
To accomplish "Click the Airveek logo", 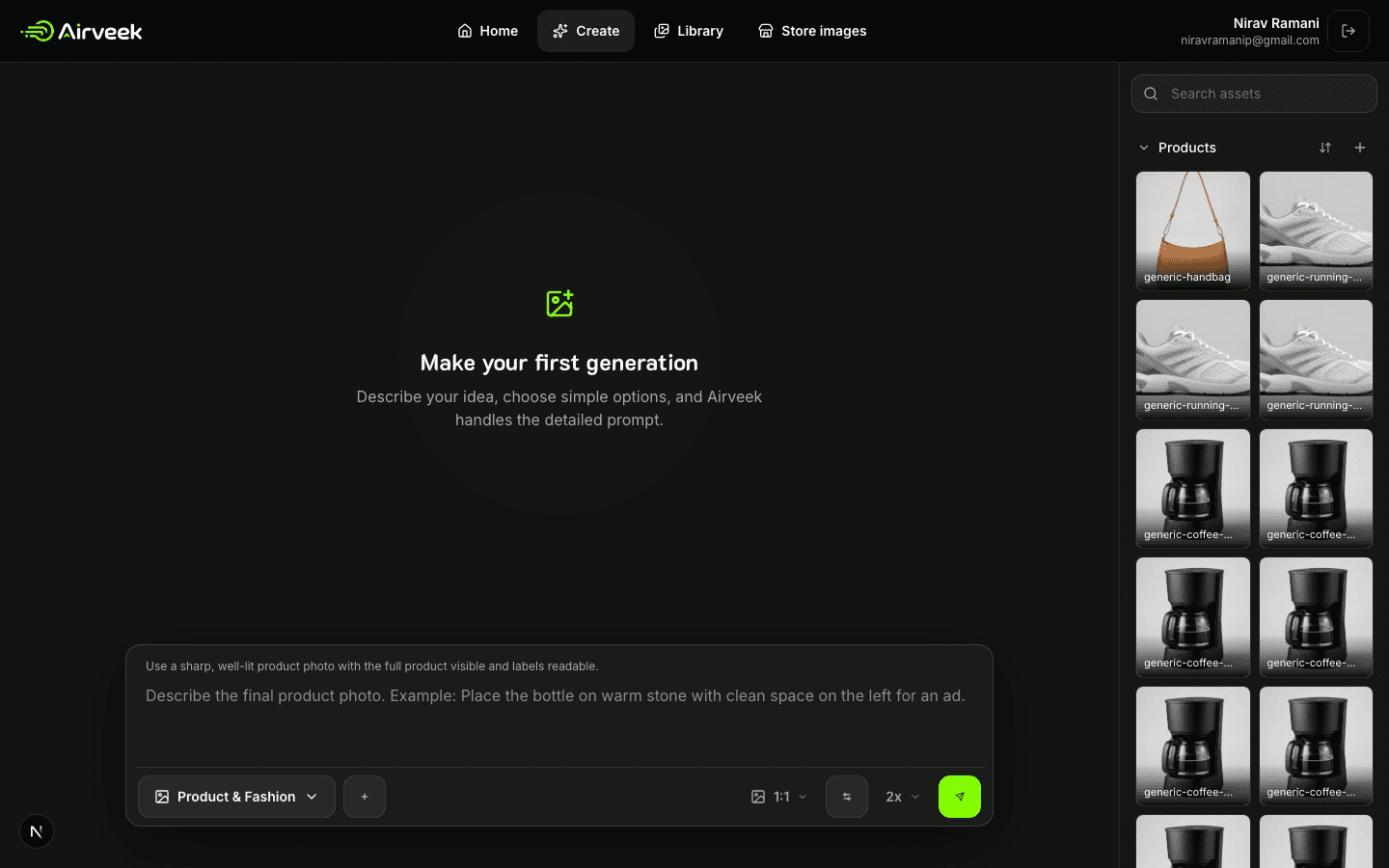I will 81,31.
